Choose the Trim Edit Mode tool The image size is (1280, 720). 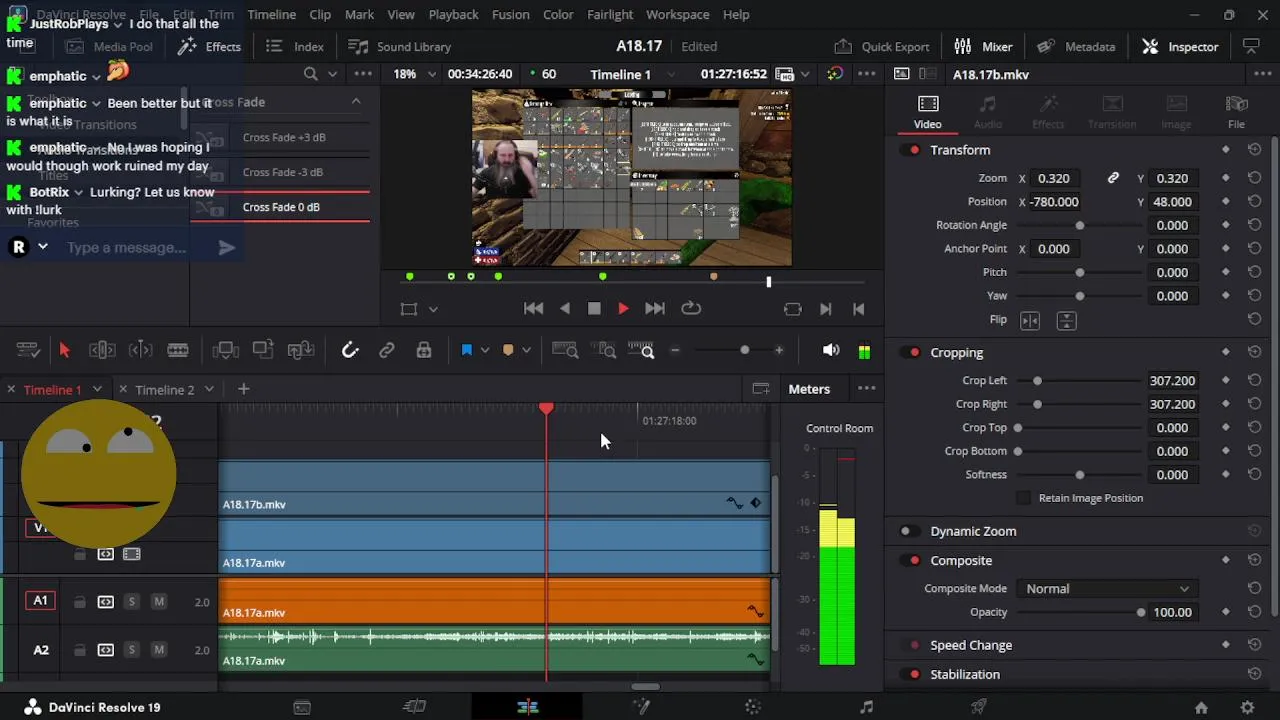pyautogui.click(x=102, y=350)
